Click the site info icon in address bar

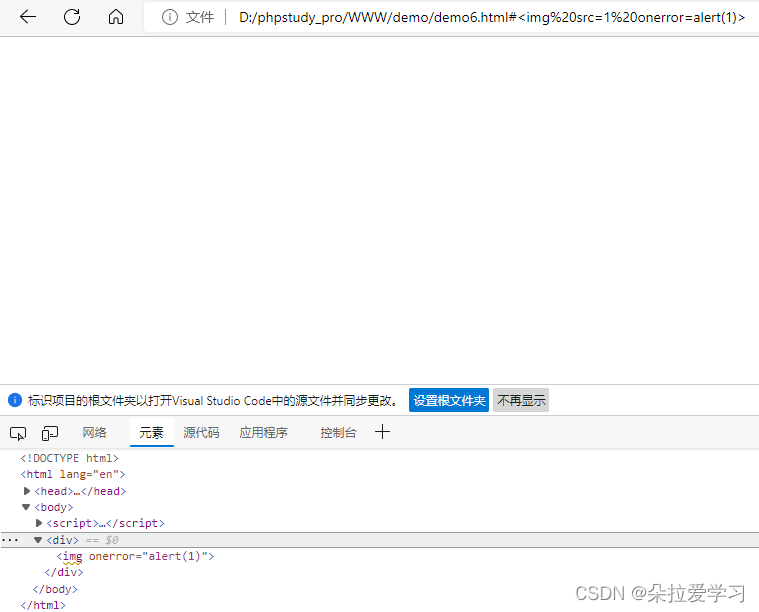click(x=170, y=17)
